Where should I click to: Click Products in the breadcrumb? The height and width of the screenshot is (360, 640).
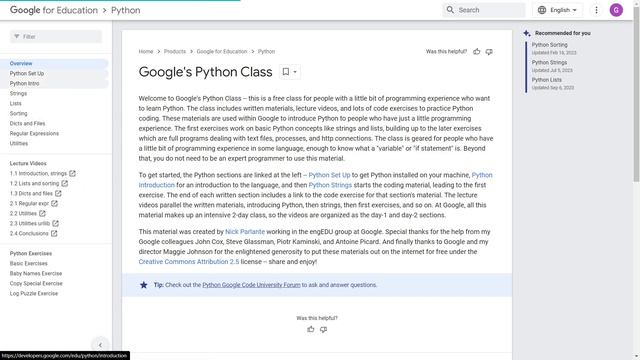click(175, 51)
